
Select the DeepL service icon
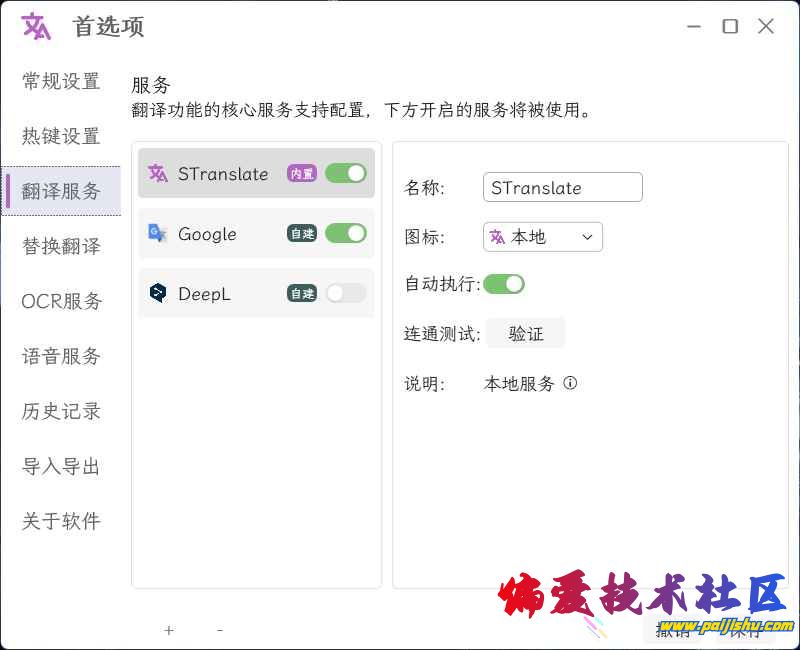click(157, 293)
